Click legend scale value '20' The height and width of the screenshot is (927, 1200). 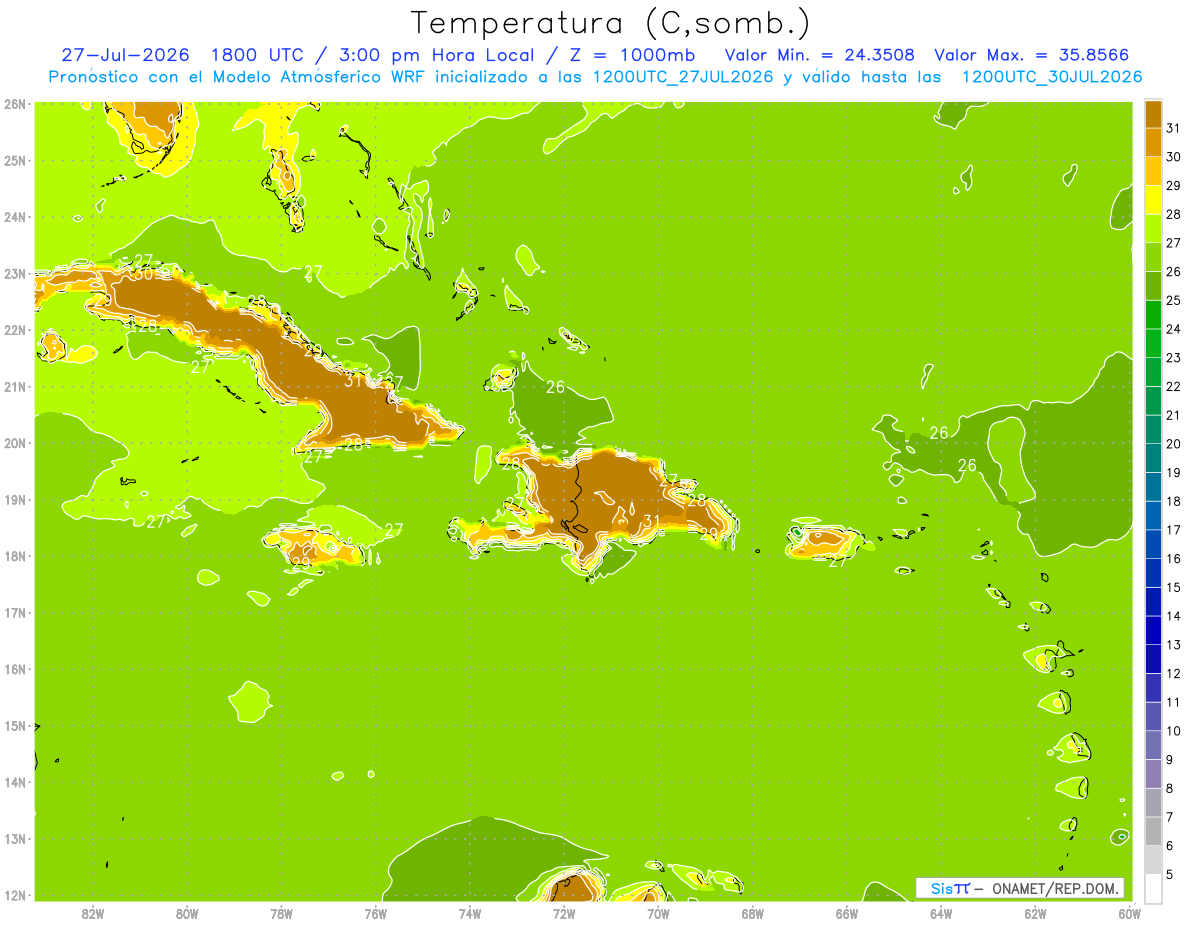tap(1173, 444)
